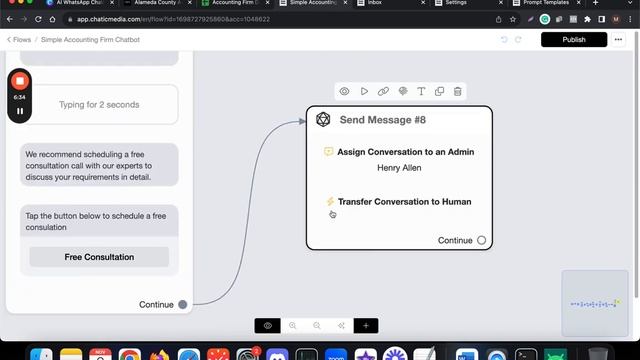Copy node link with the chain icon
This screenshot has height=360, width=640.
[x=383, y=91]
